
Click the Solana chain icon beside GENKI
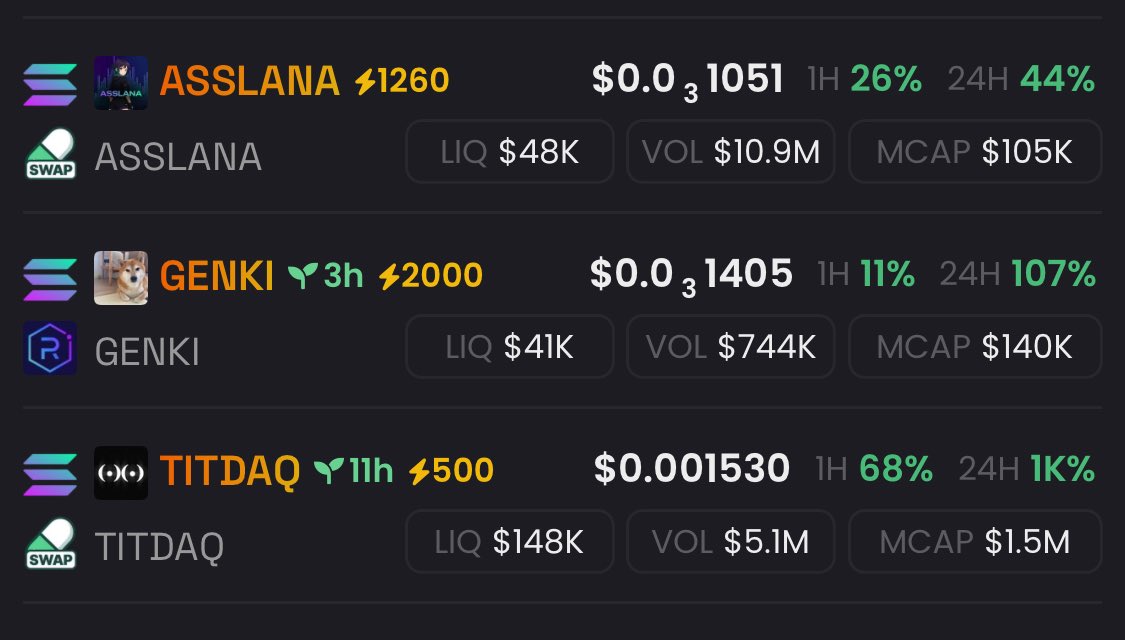[x=50, y=278]
